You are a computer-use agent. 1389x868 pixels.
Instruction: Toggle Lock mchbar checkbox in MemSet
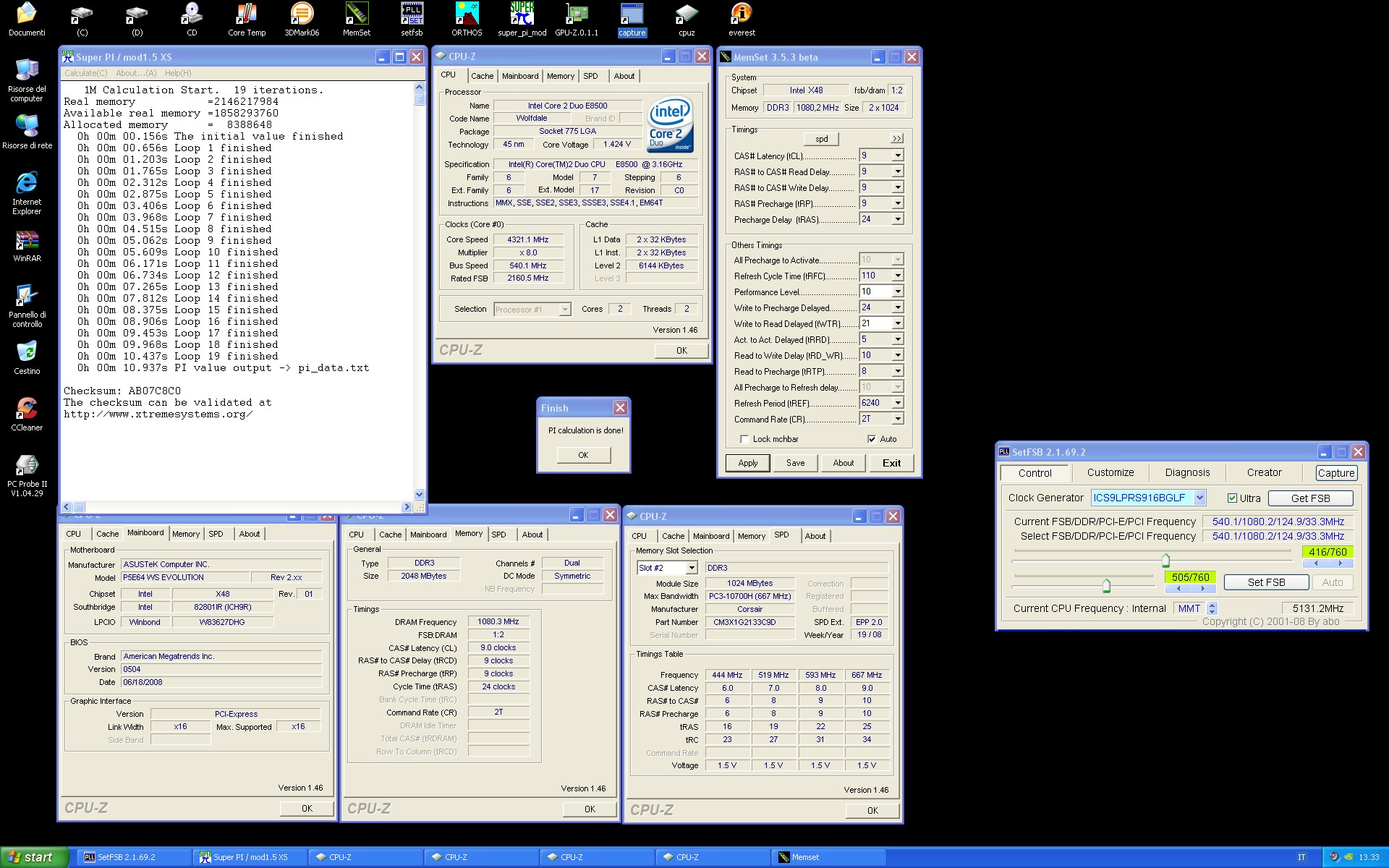(744, 439)
